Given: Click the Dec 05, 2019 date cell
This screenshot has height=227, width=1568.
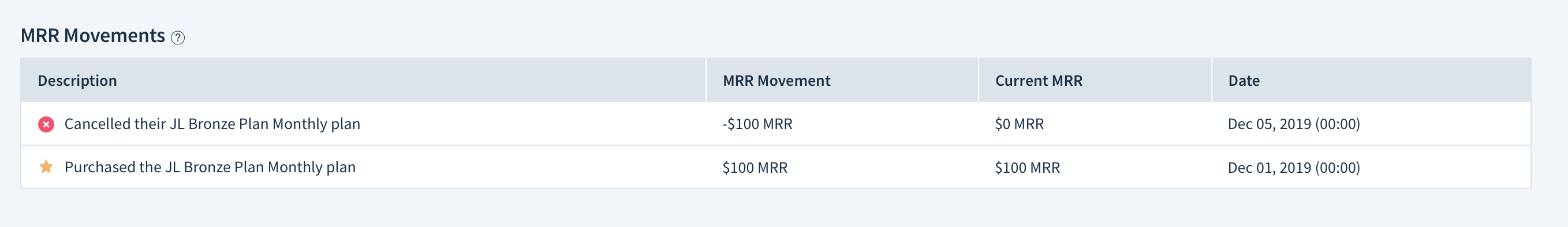Looking at the screenshot, I should (x=1293, y=124).
